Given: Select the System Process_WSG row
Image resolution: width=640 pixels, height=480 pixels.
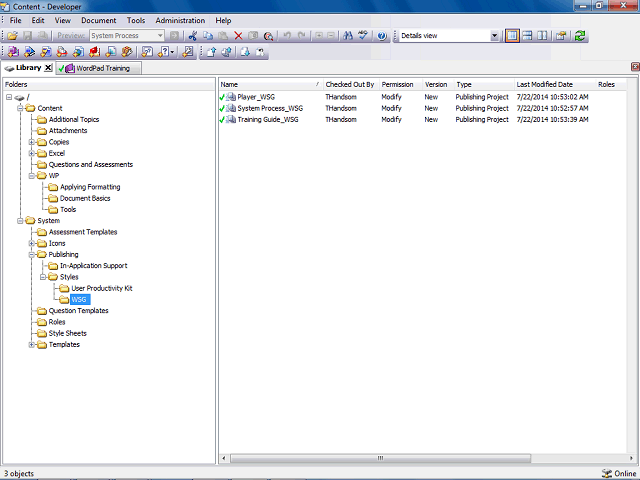Looking at the screenshot, I should click(270, 108).
